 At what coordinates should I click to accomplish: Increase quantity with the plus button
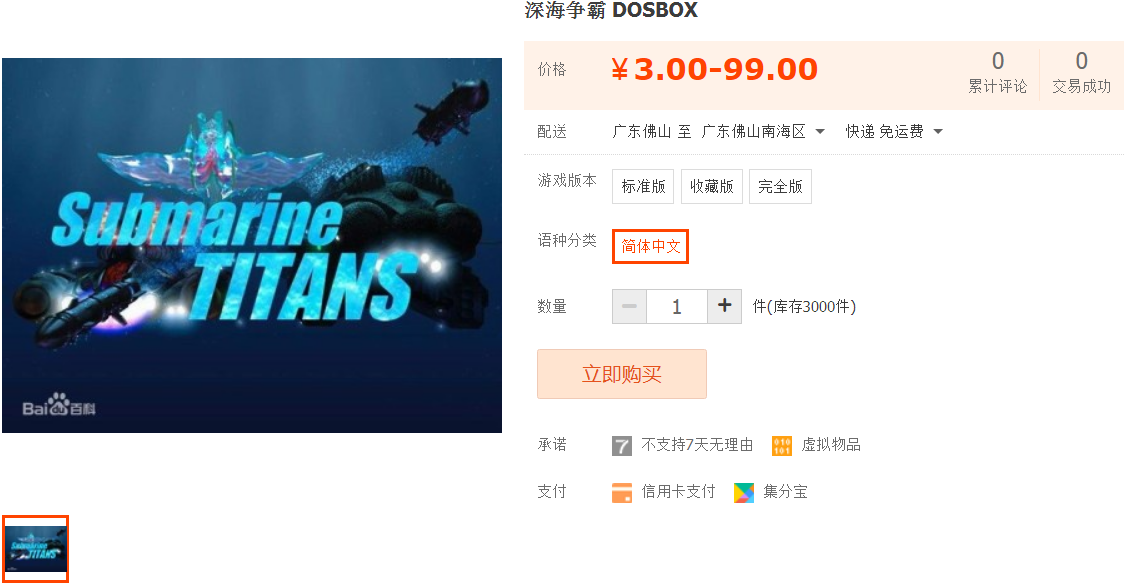tap(724, 307)
